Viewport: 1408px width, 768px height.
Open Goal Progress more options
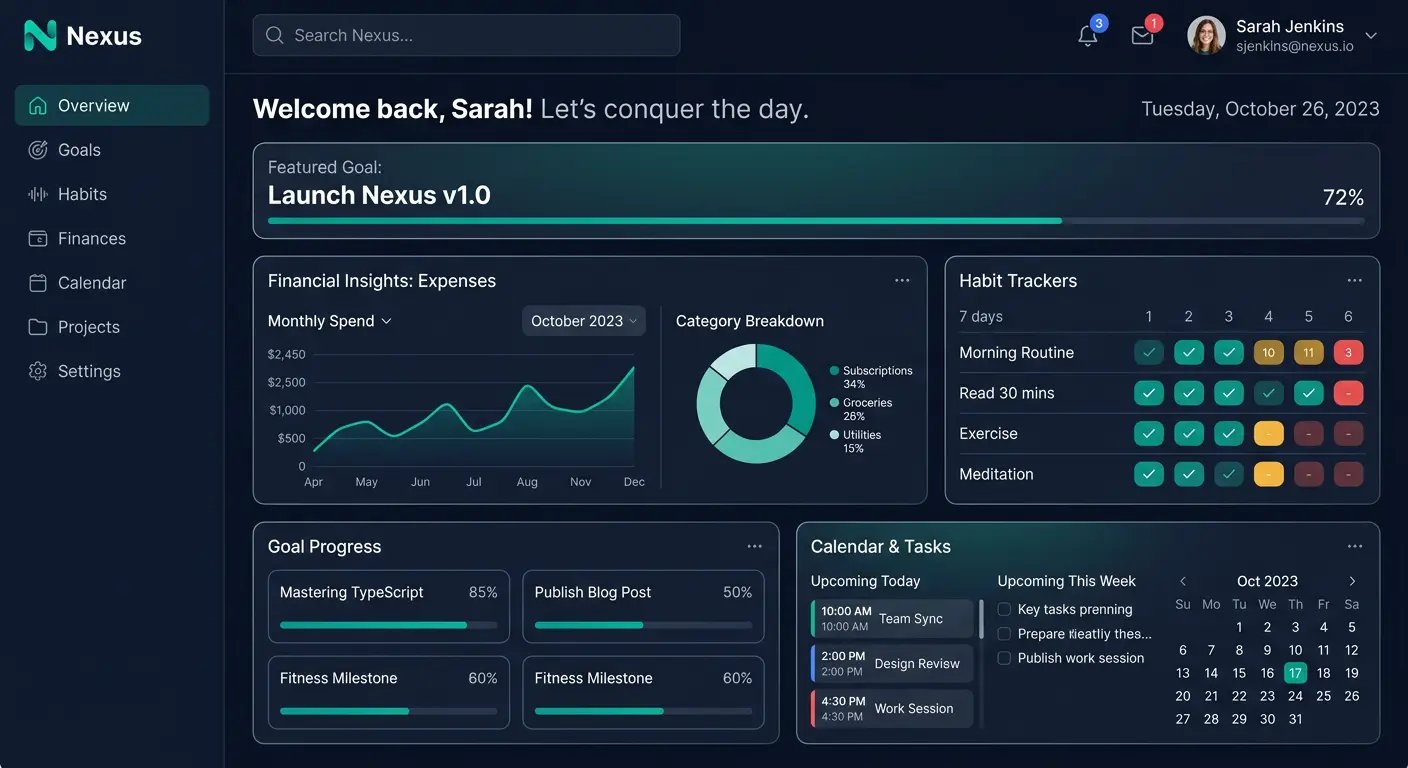754,547
